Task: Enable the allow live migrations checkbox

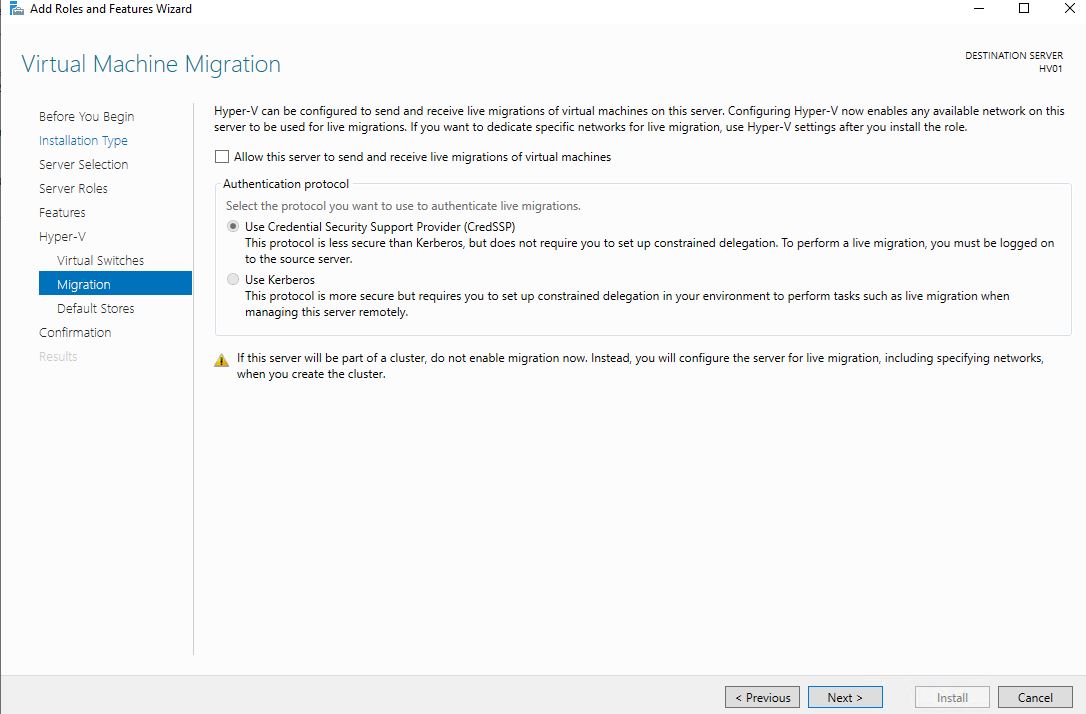Action: pyautogui.click(x=222, y=157)
